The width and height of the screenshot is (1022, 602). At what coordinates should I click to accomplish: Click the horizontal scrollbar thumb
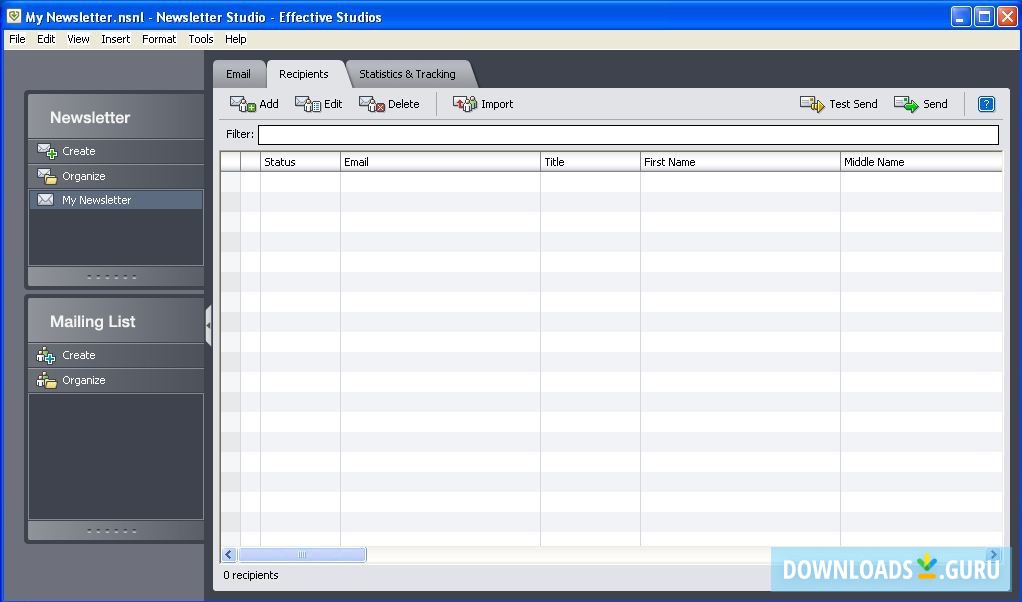point(302,555)
